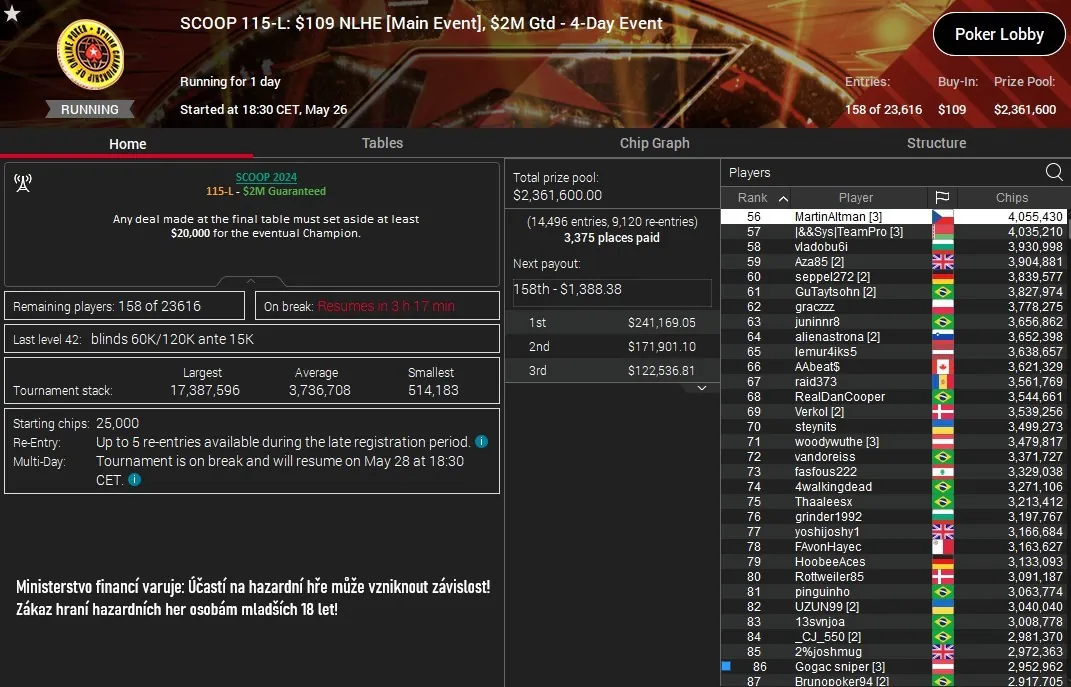Select player vandoreiss row
The image size is (1071, 687).
point(893,457)
